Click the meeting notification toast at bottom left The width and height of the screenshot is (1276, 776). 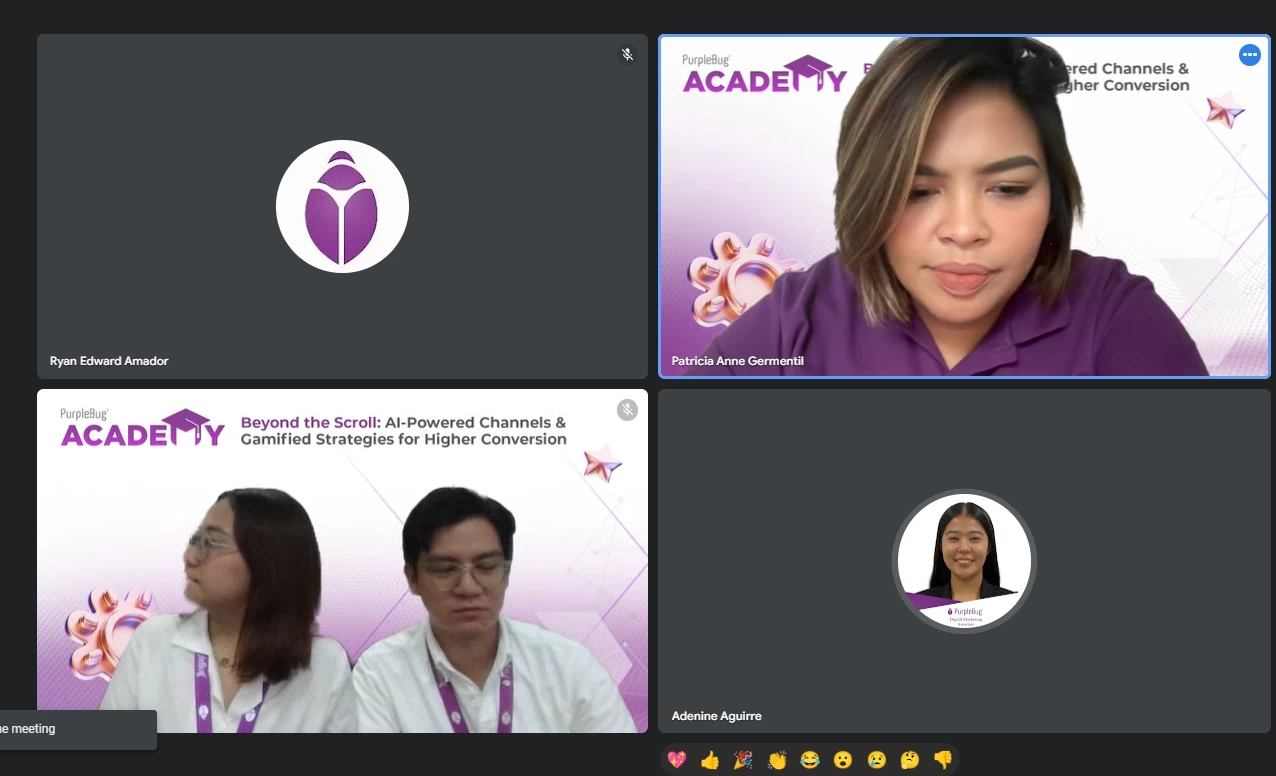click(x=75, y=729)
